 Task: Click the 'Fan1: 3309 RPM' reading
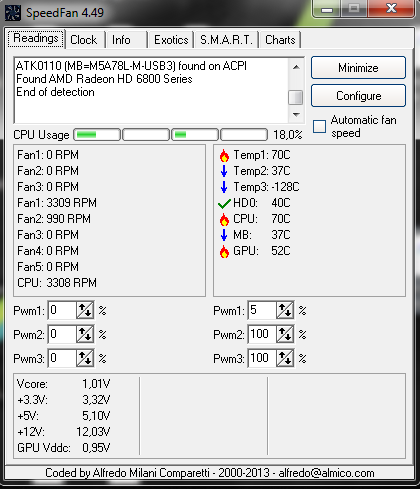tap(57, 203)
